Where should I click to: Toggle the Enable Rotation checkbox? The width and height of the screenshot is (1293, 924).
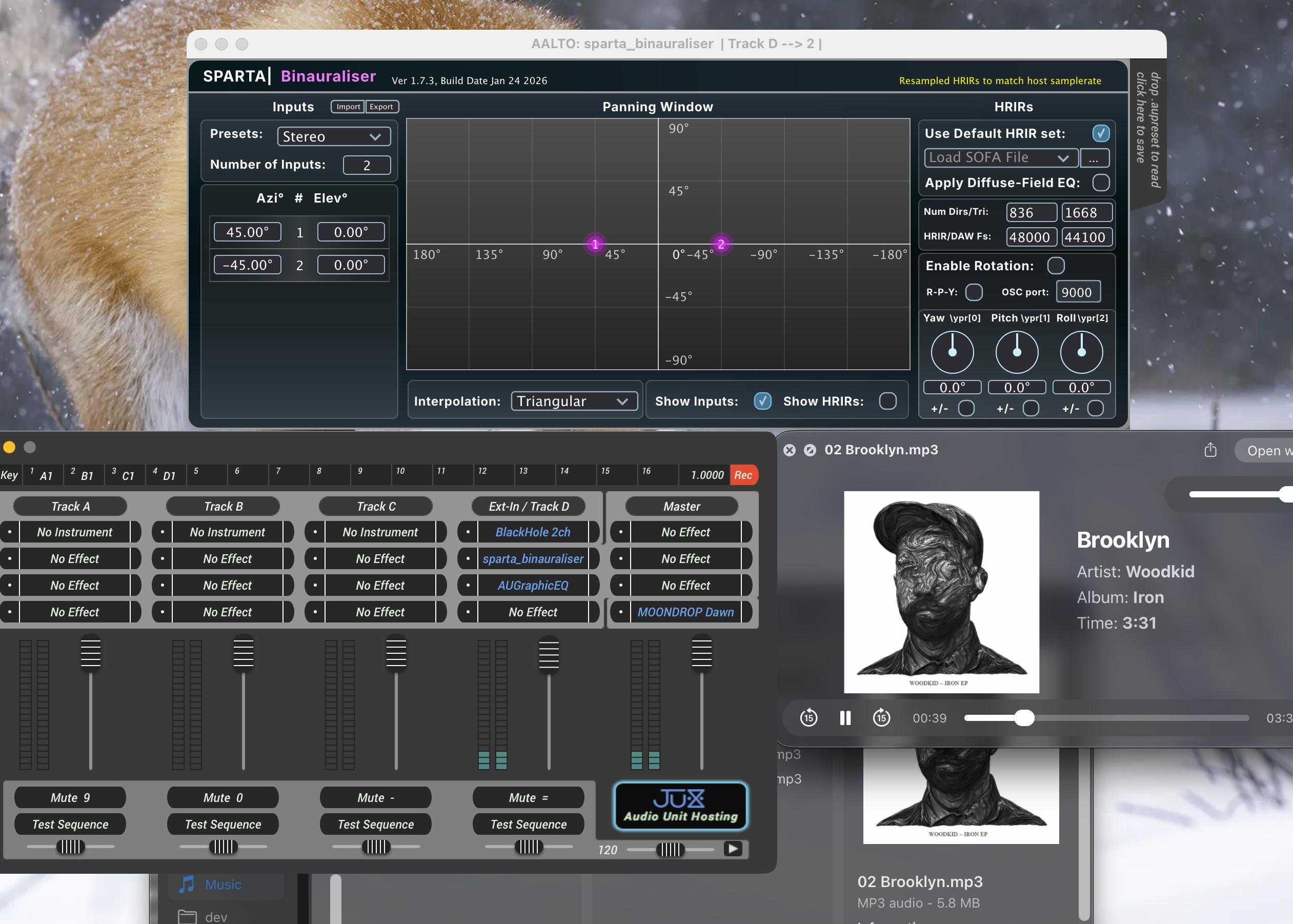coord(1056,266)
